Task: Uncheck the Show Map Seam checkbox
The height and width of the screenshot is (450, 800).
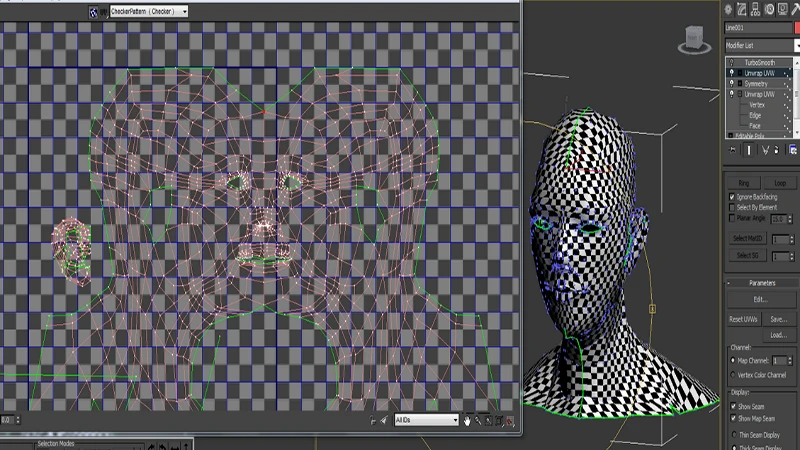Action: [732, 417]
